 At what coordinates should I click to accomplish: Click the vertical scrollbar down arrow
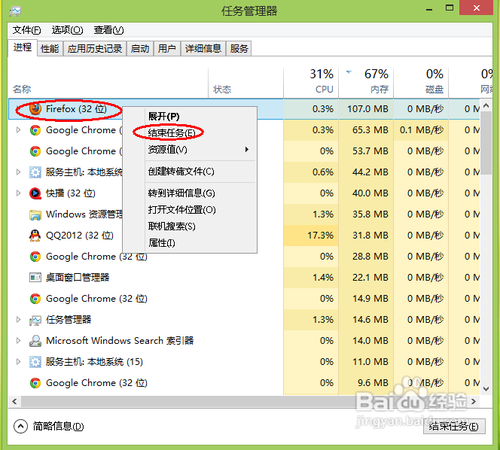point(486,389)
